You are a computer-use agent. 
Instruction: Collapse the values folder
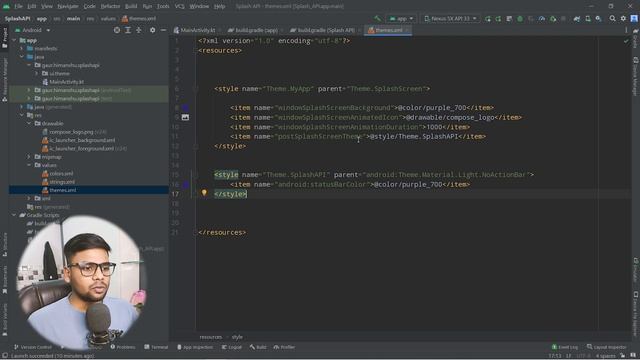(29, 165)
